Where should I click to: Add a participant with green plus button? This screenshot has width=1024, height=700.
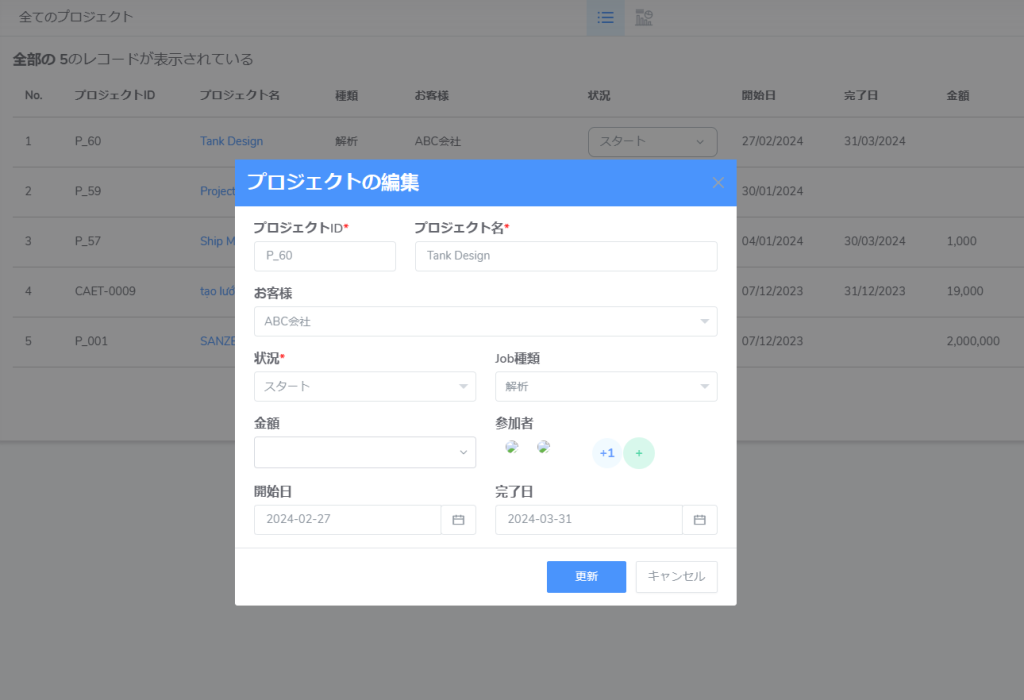point(639,453)
